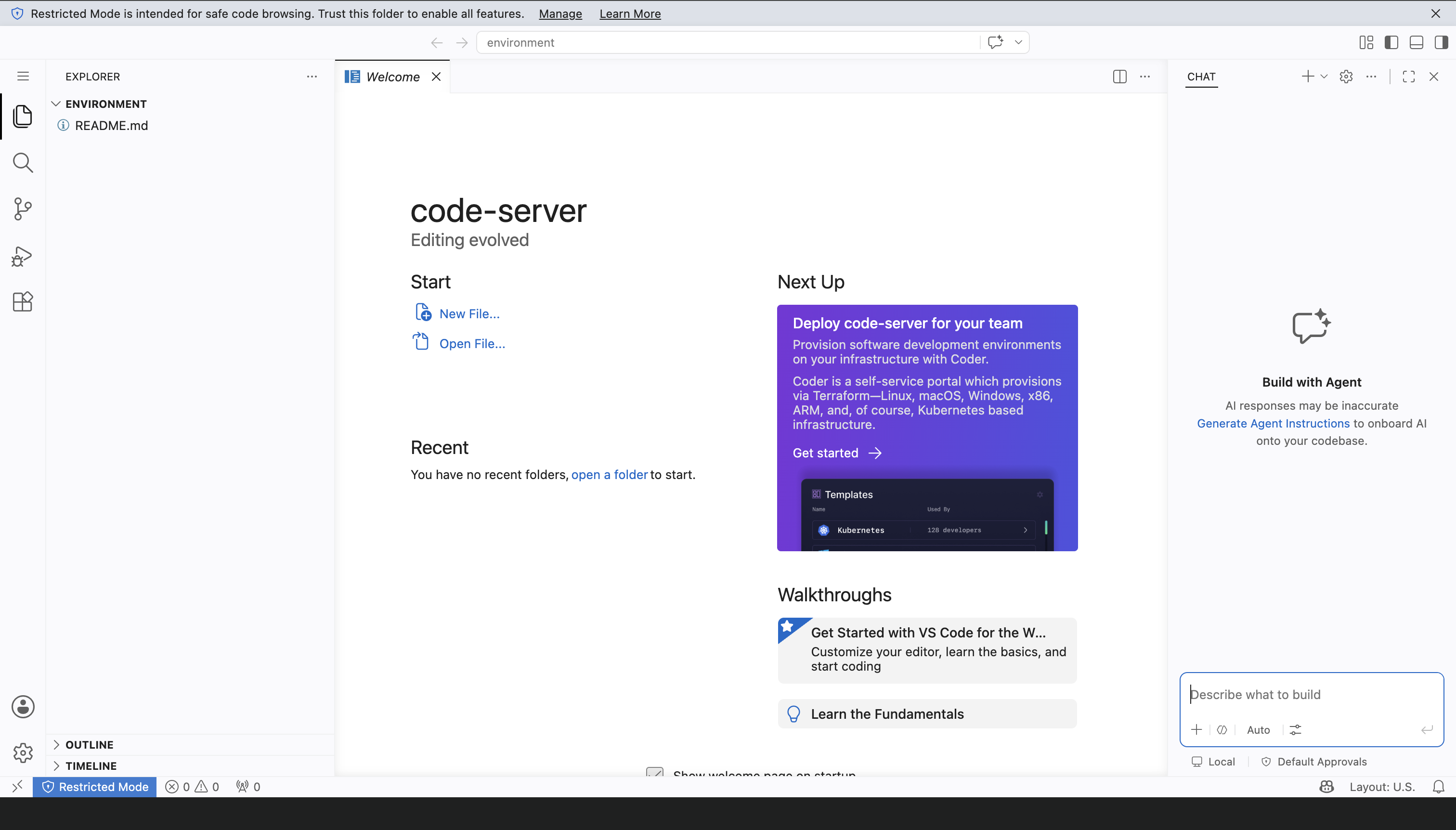Click the New File... link

pos(469,313)
